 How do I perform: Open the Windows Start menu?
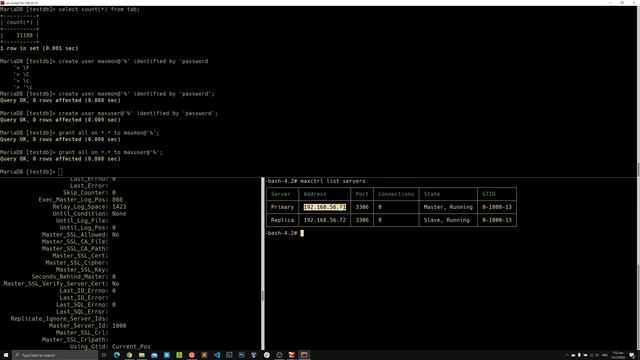(x=6, y=355)
